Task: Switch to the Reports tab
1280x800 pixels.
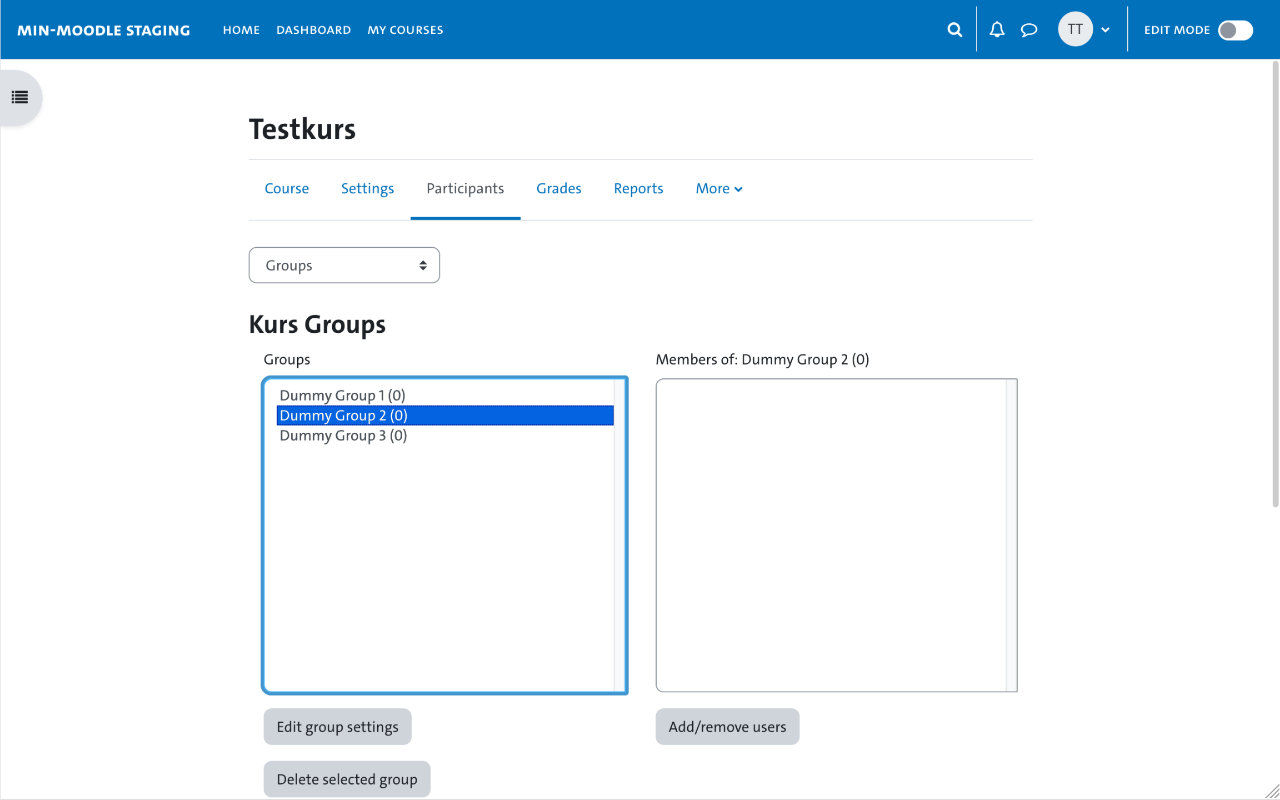Action: tap(638, 188)
